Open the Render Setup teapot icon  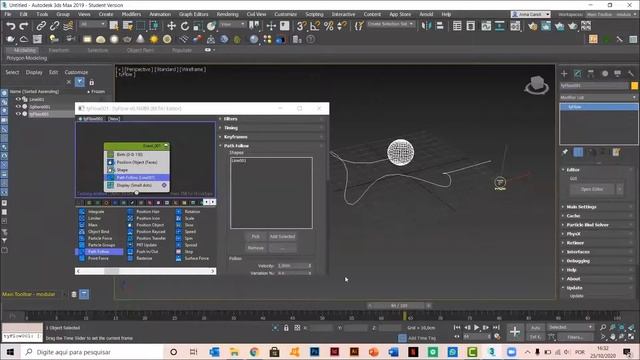point(533,26)
